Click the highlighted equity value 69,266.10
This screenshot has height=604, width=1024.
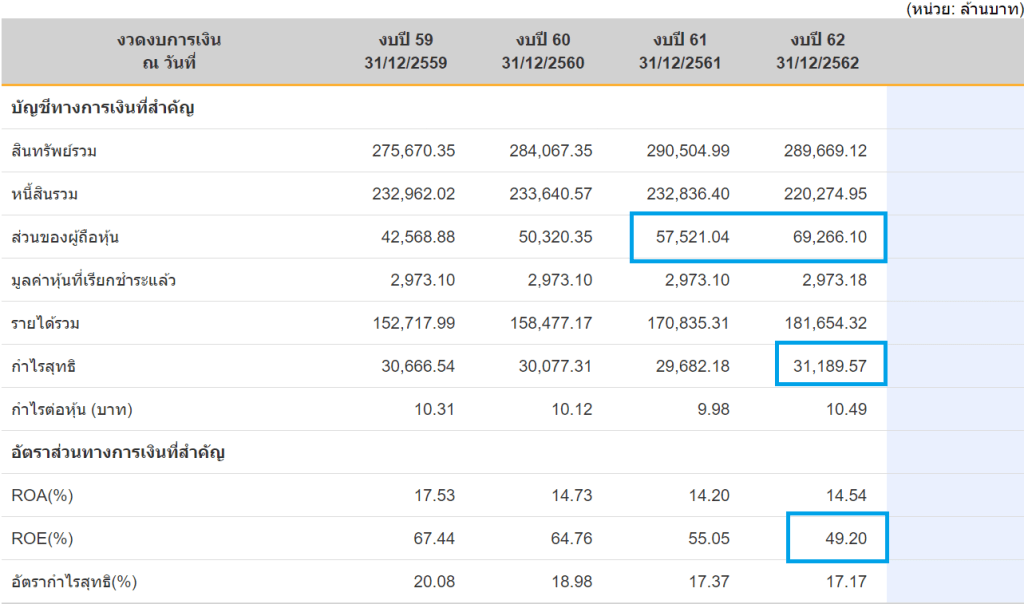[x=825, y=237]
